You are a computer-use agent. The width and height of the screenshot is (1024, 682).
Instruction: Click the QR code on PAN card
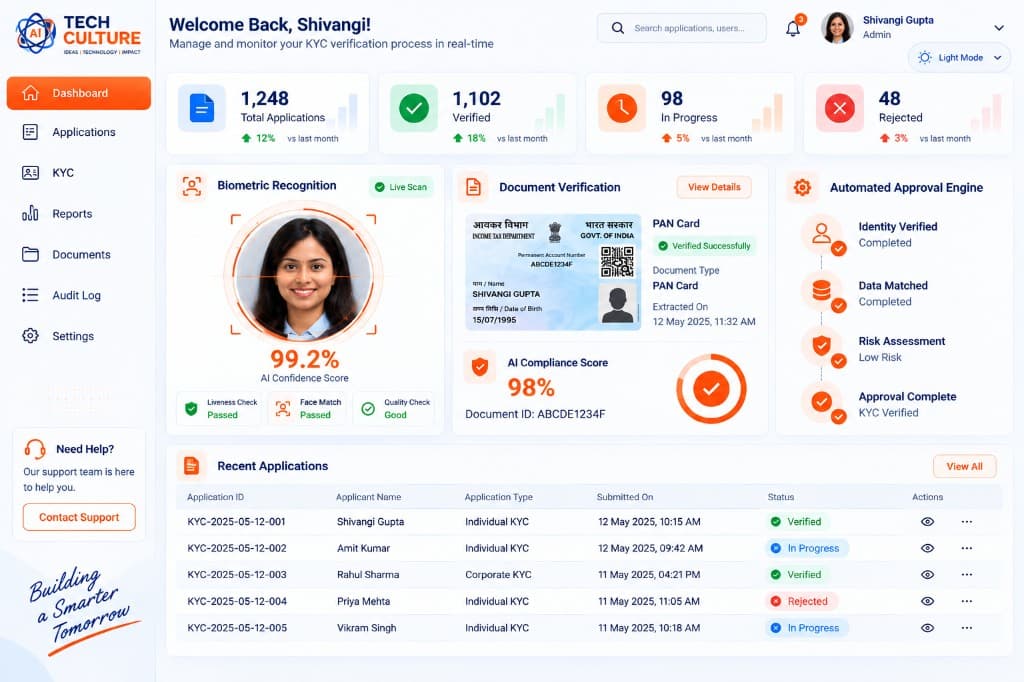617,262
